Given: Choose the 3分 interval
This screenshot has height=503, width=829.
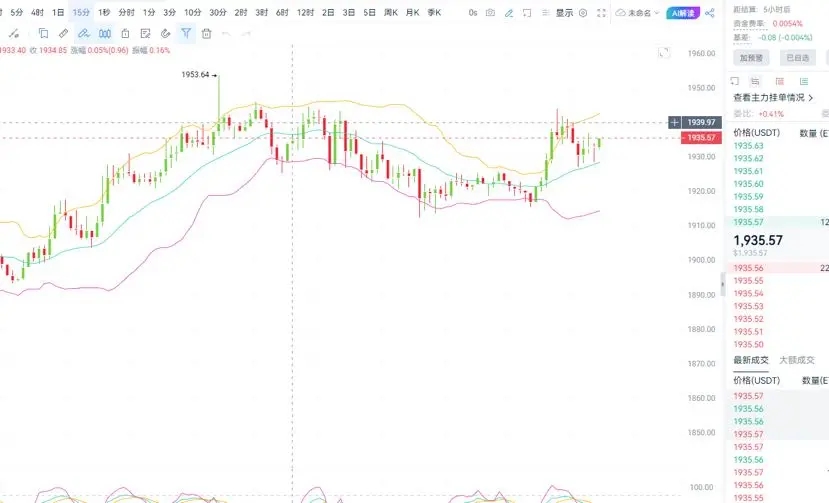Looking at the screenshot, I should (169, 12).
